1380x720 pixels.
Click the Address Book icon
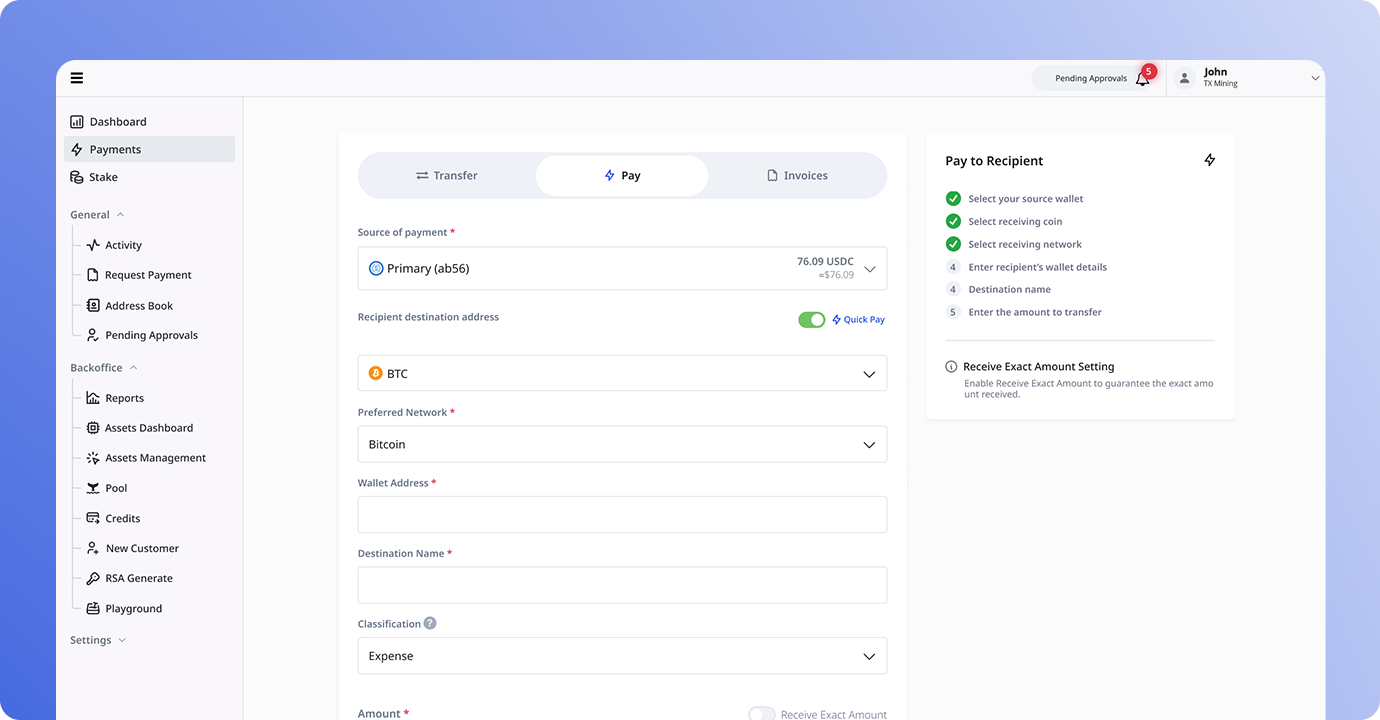coord(93,306)
